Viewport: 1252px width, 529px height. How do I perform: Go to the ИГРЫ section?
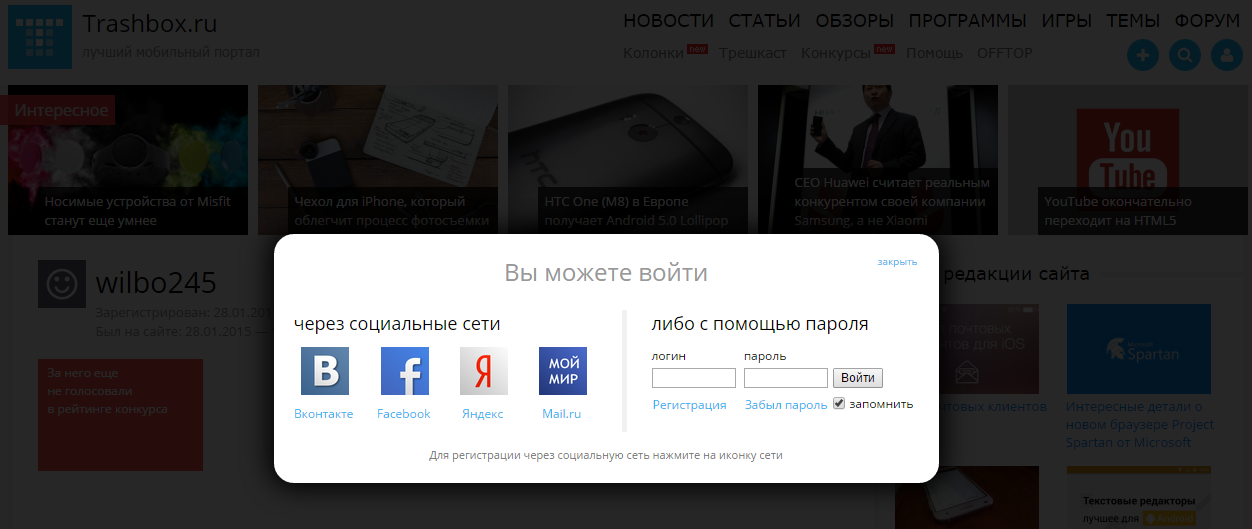pos(1067,21)
